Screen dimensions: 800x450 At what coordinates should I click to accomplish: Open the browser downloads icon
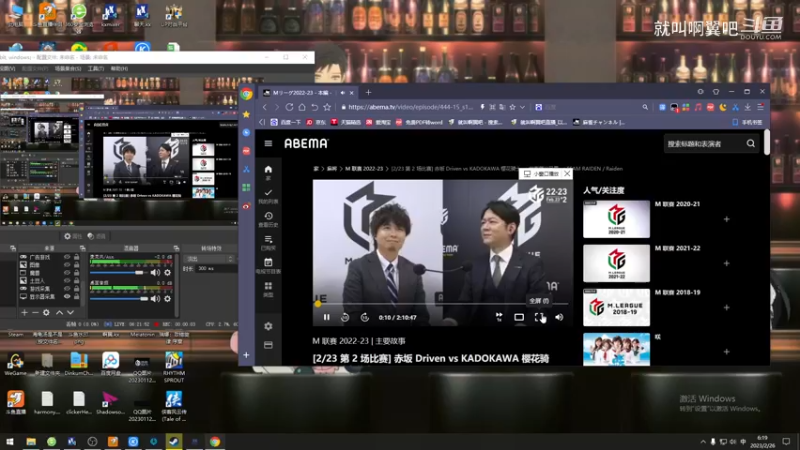point(747,107)
